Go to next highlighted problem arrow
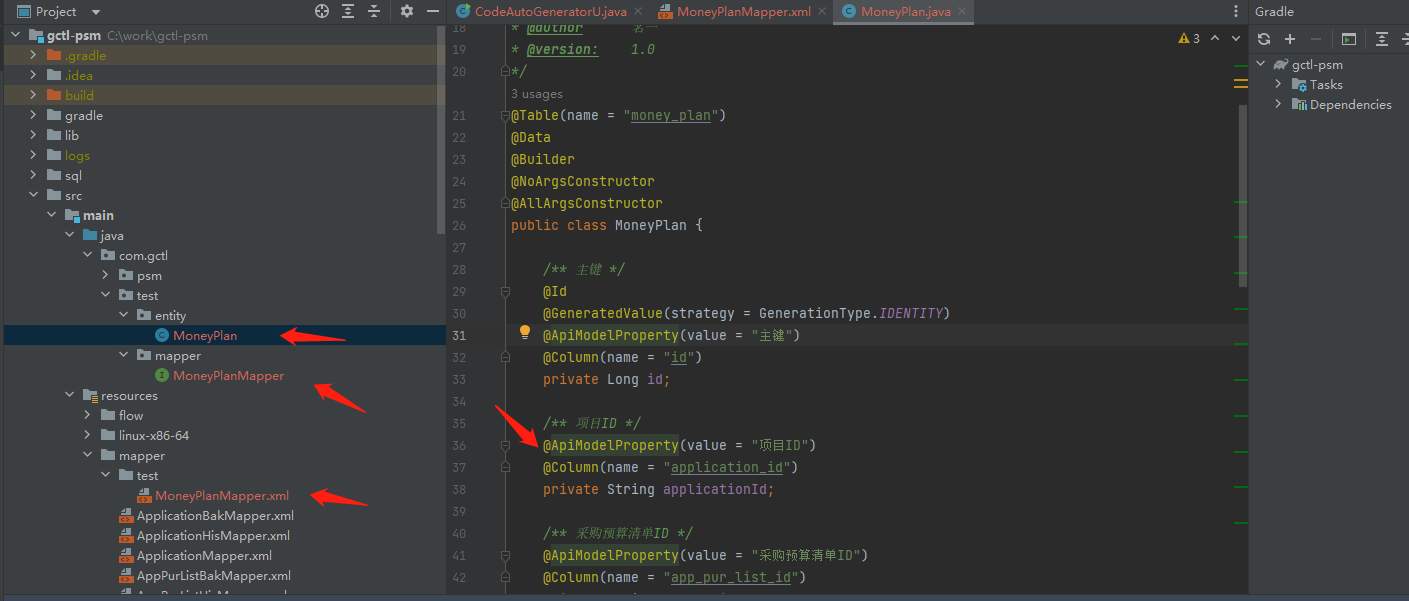Viewport: 1409px width, 601px height. [1234, 38]
